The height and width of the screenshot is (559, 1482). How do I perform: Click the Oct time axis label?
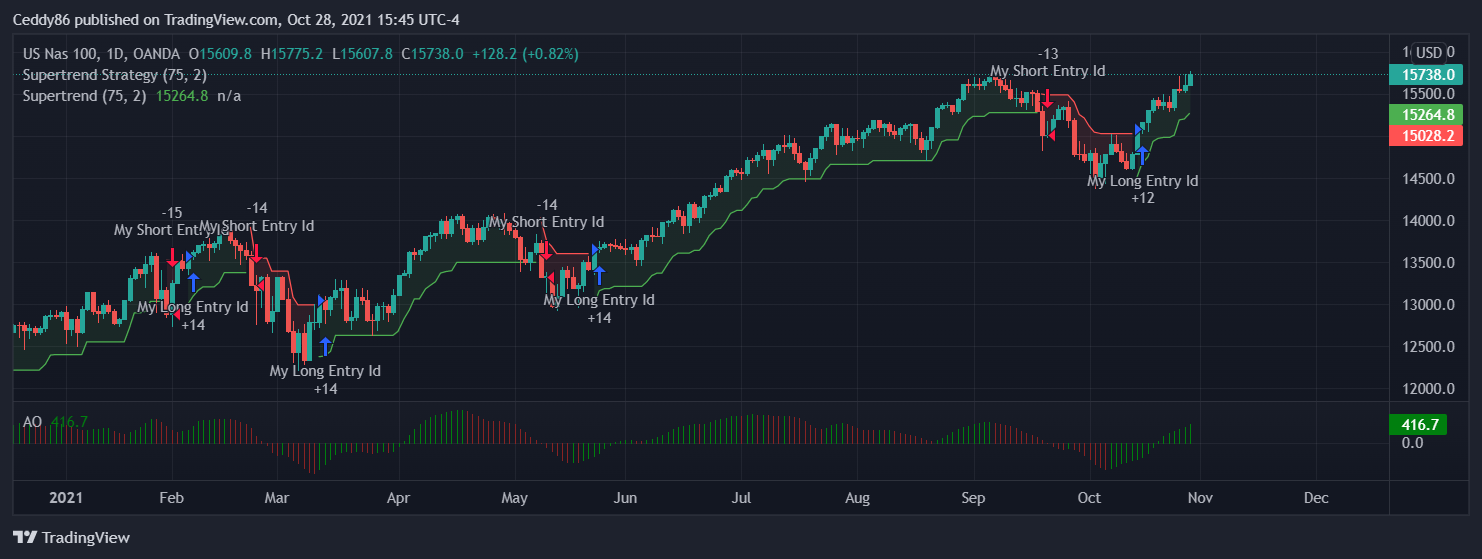[1089, 497]
